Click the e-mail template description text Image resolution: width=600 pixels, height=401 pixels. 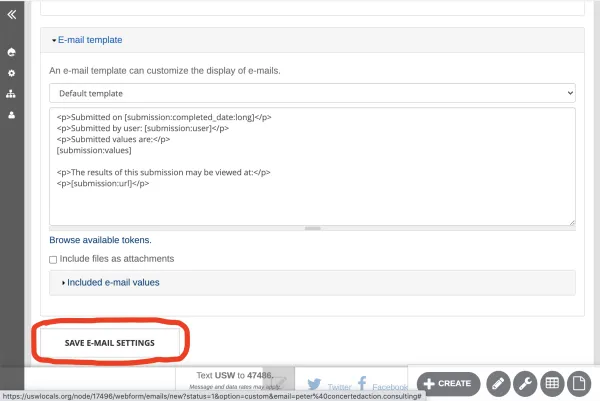[x=165, y=71]
